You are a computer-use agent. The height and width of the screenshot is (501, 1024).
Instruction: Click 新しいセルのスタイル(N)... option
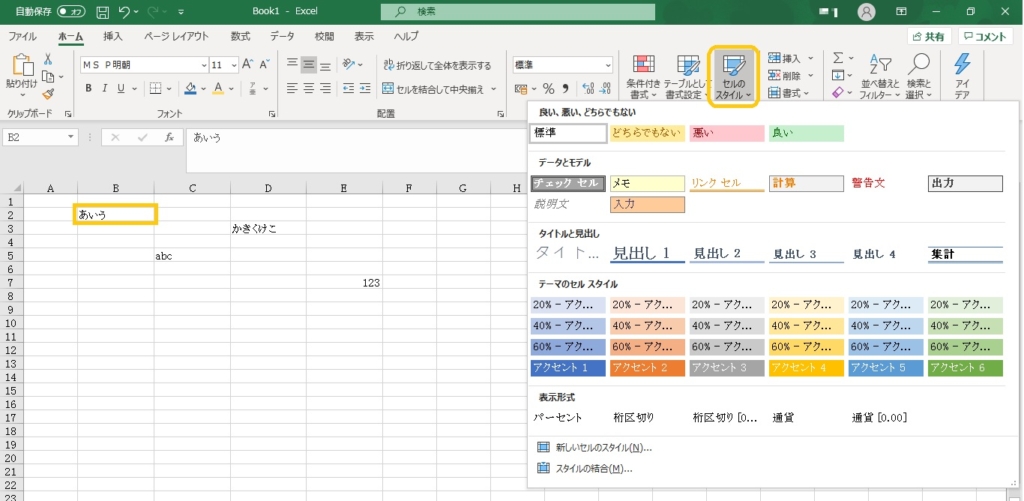(x=603, y=447)
